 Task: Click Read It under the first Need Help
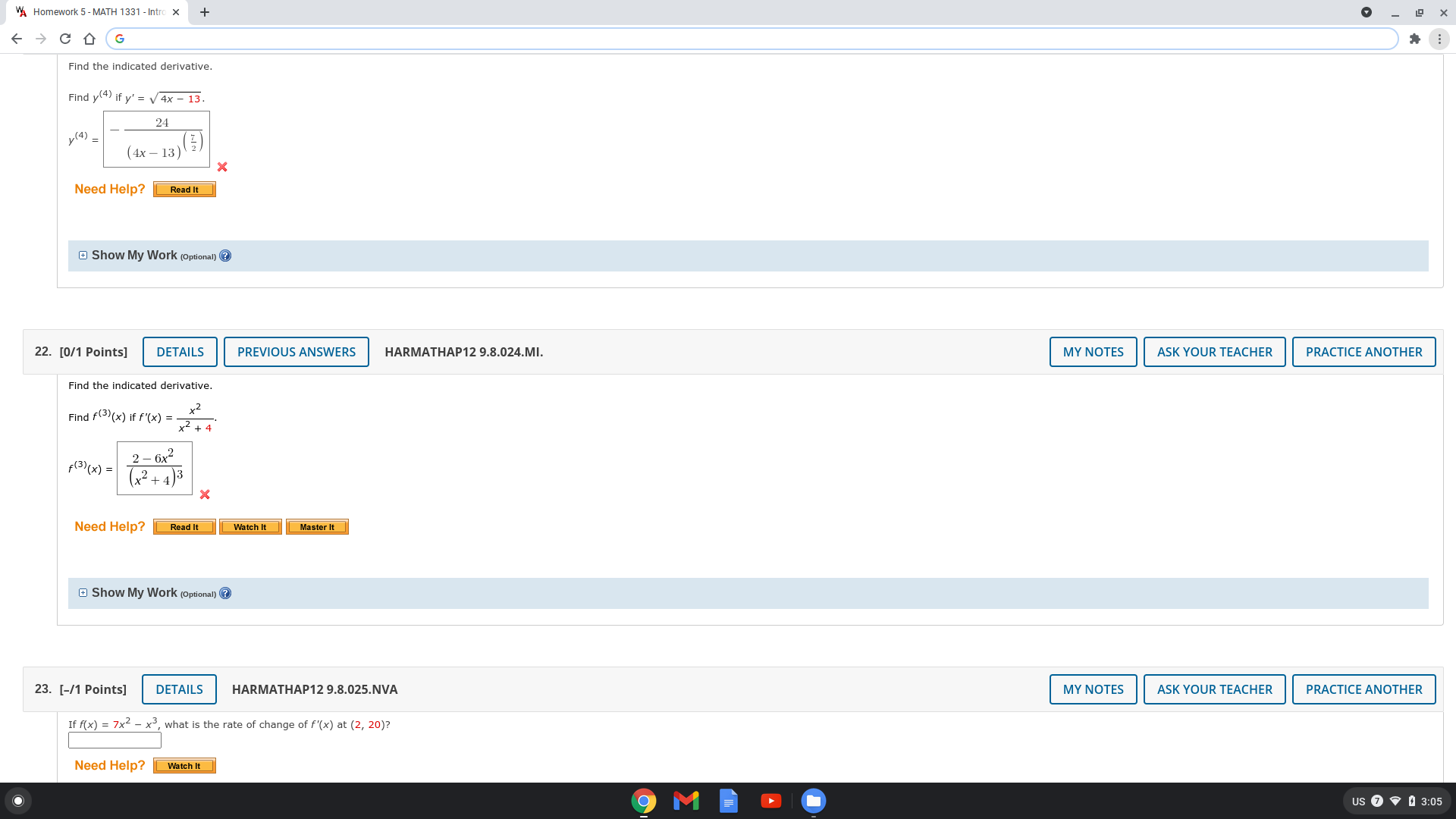pyautogui.click(x=184, y=189)
